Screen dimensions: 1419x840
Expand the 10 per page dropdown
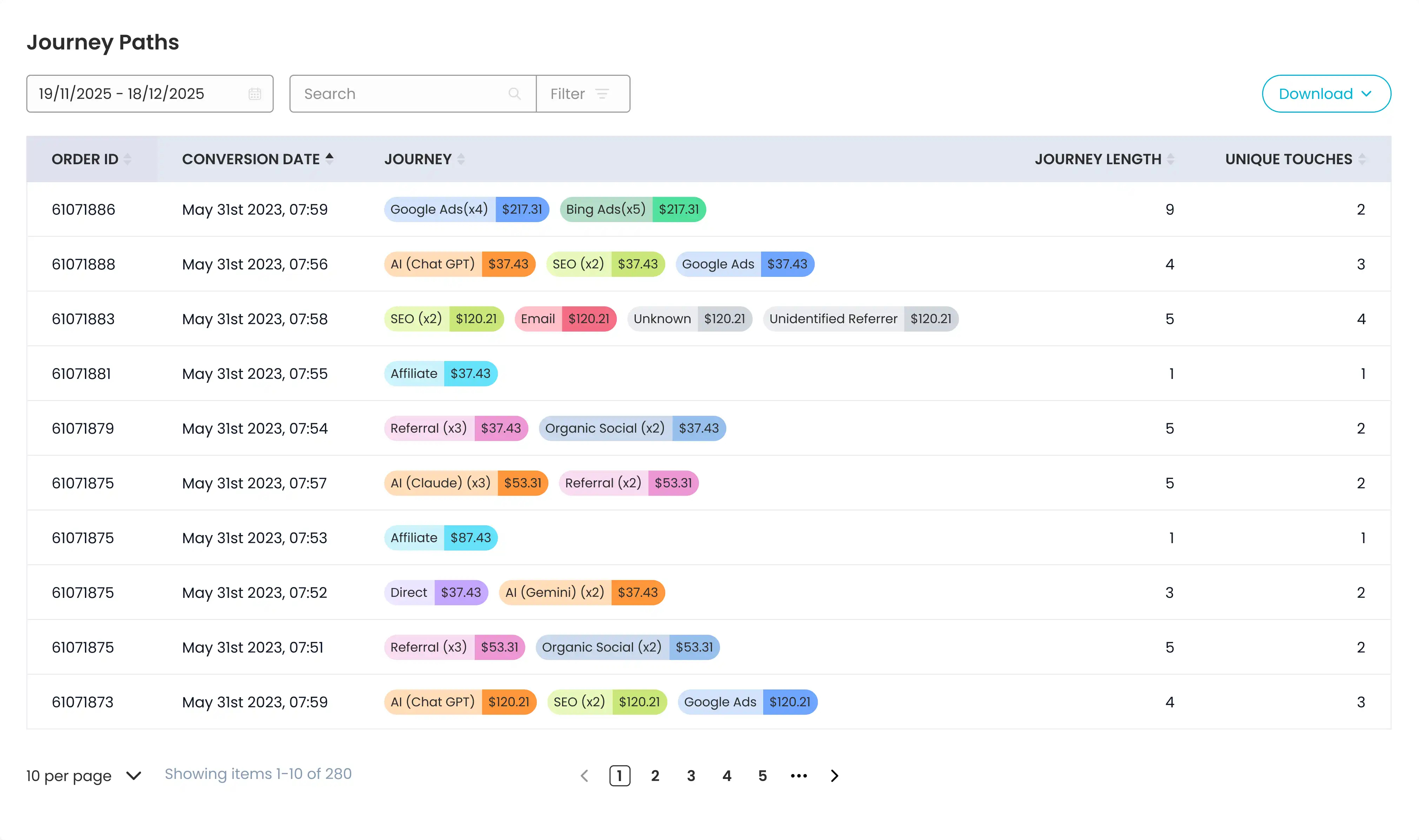coord(84,775)
